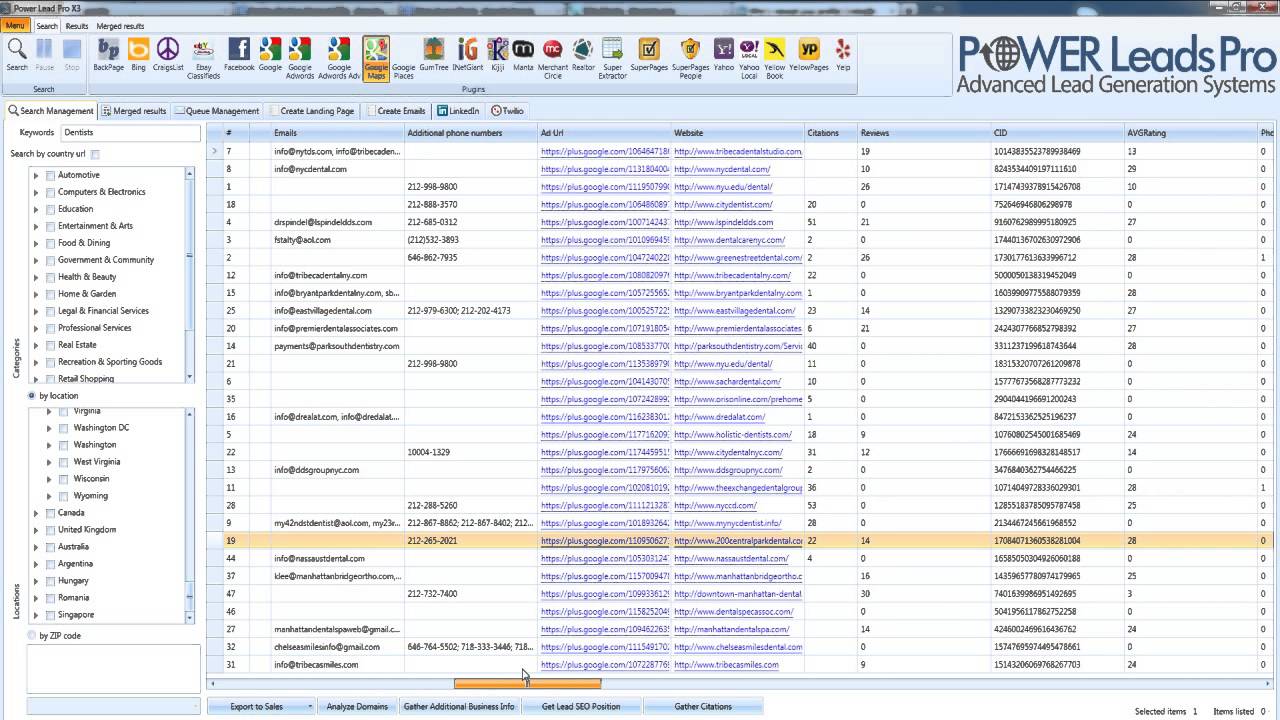Select the Ebay Classifieds plugin

[x=203, y=58]
